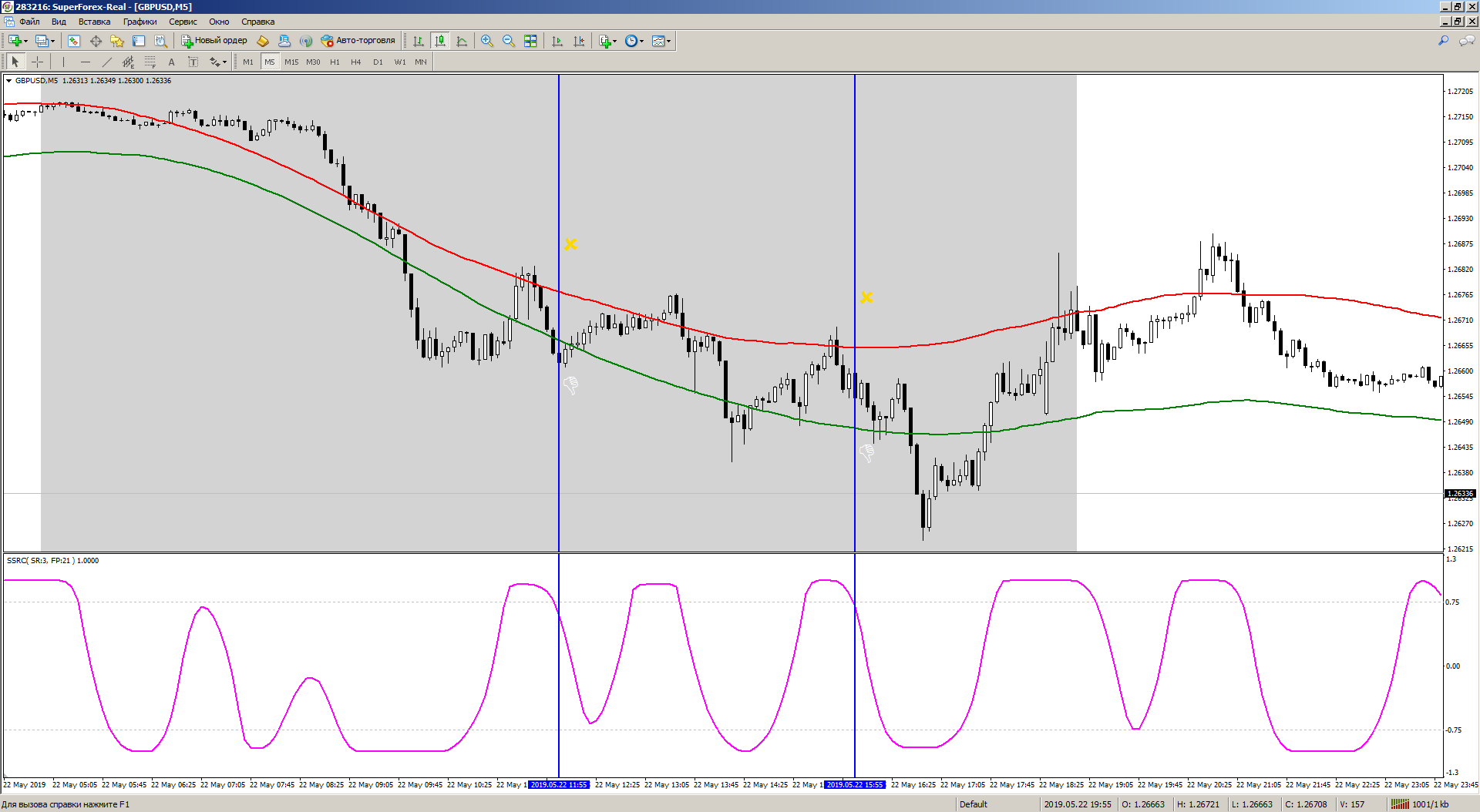Select the Trendline drawing tool

coord(106,62)
